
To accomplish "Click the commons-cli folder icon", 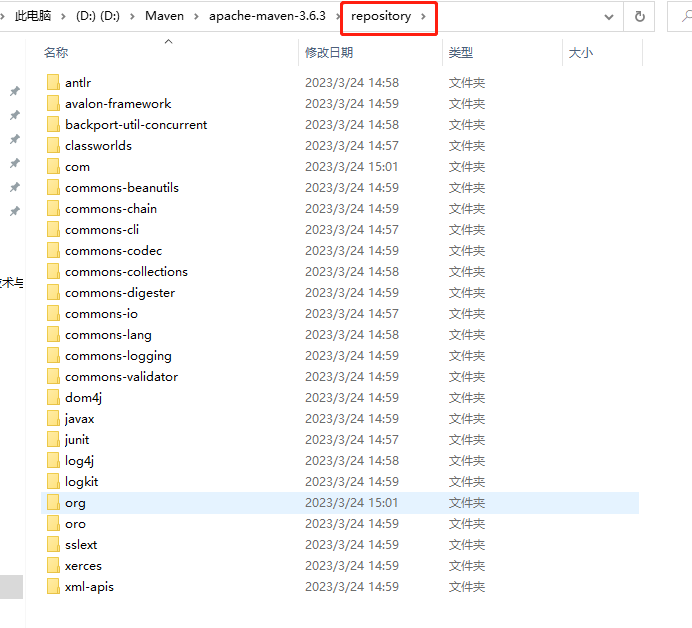I will 53,229.
